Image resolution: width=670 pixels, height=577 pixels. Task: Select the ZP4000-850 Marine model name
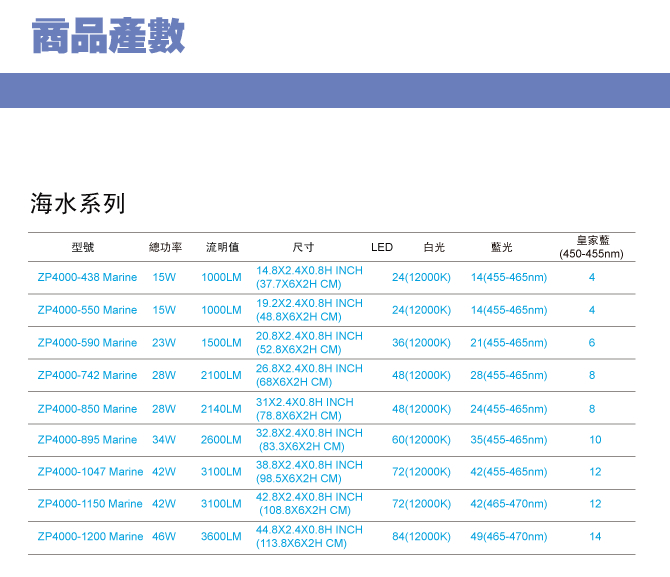pos(87,409)
